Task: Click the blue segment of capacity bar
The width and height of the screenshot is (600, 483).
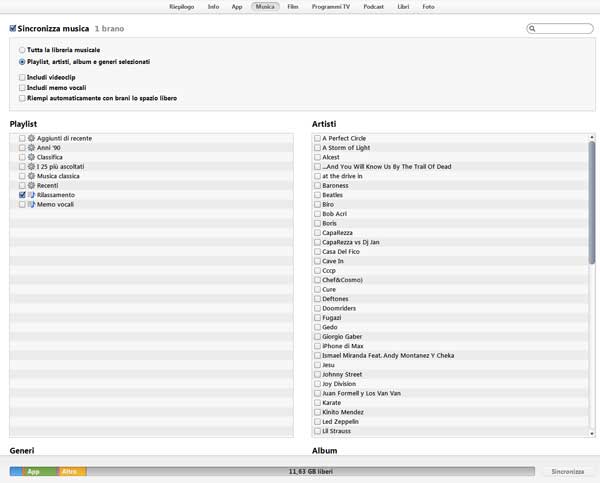Action: [x=16, y=472]
